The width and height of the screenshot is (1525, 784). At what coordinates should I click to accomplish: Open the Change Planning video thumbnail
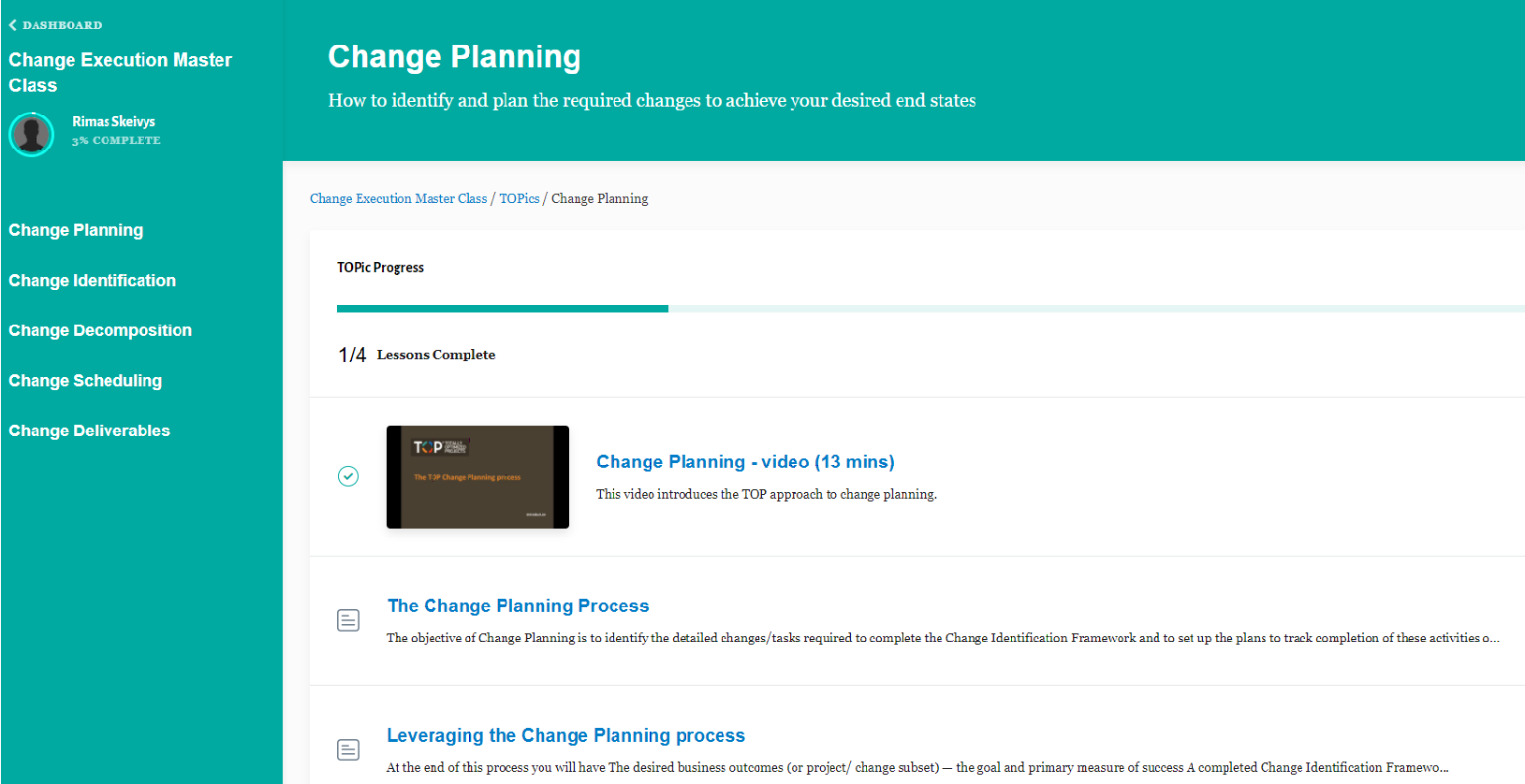477,477
